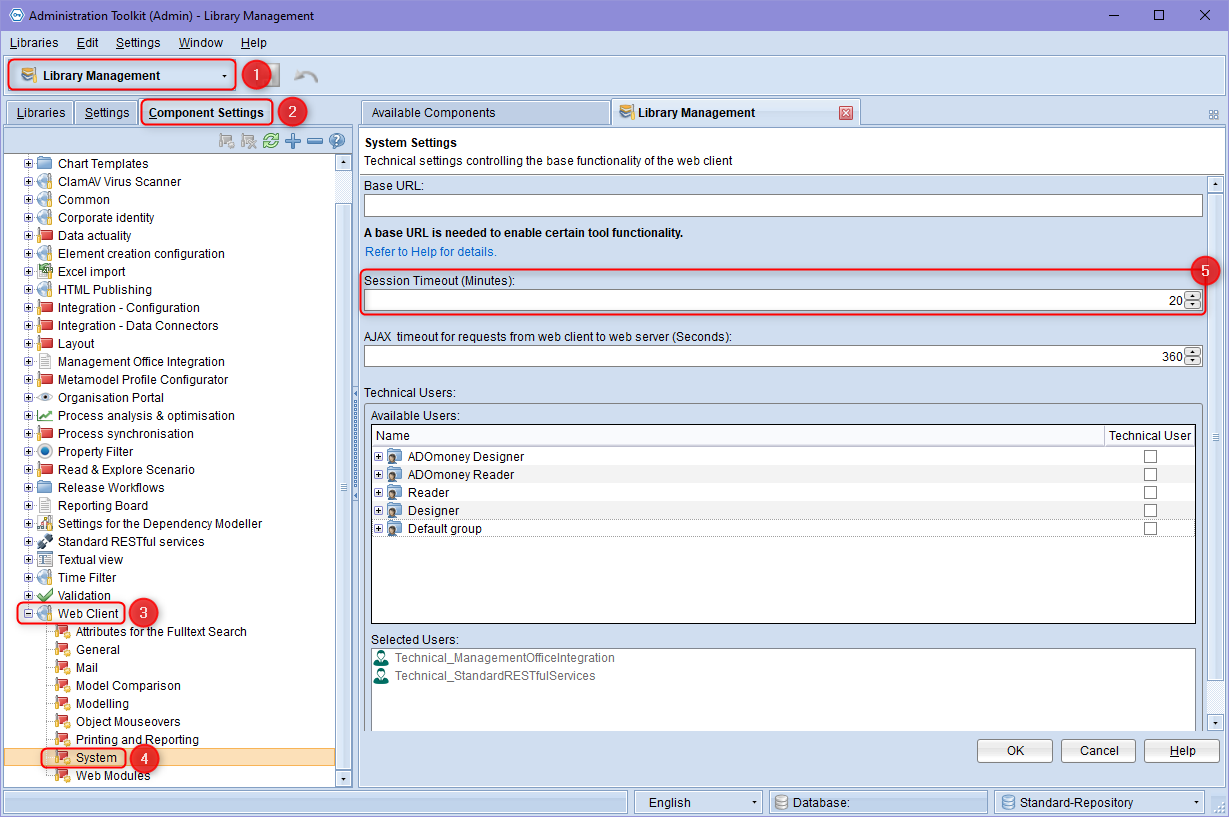Click the Textual view icon
1229x817 pixels.
coord(45,560)
